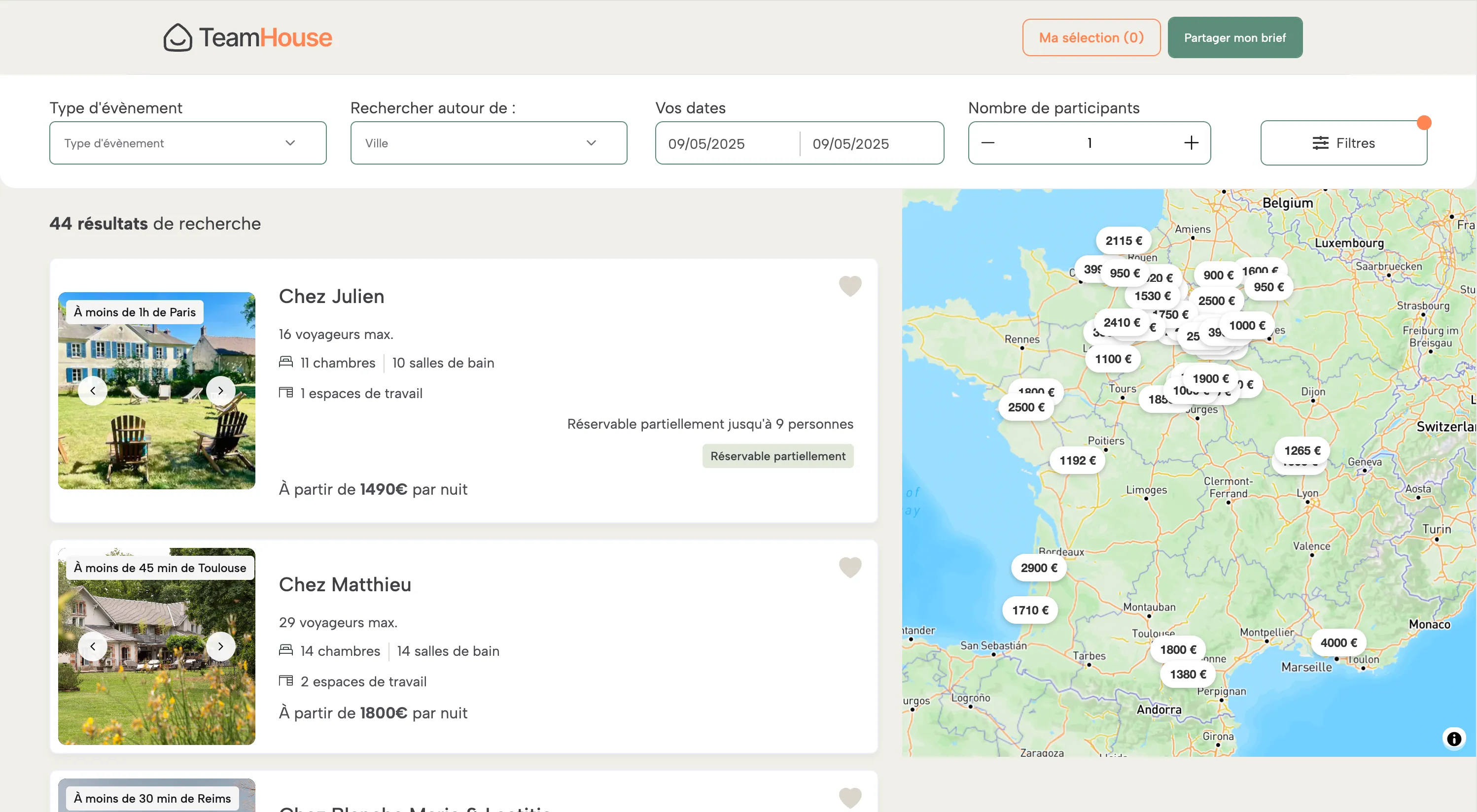
Task: Select the 2500 € marker near Nantes coast
Action: click(x=1026, y=407)
